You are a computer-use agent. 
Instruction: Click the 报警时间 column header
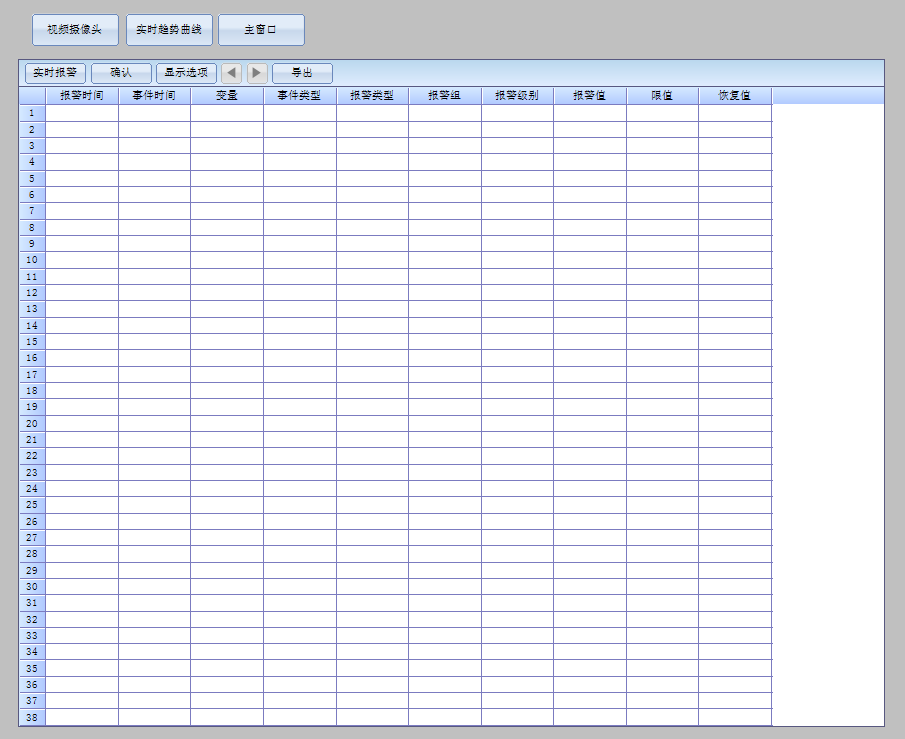tap(82, 96)
